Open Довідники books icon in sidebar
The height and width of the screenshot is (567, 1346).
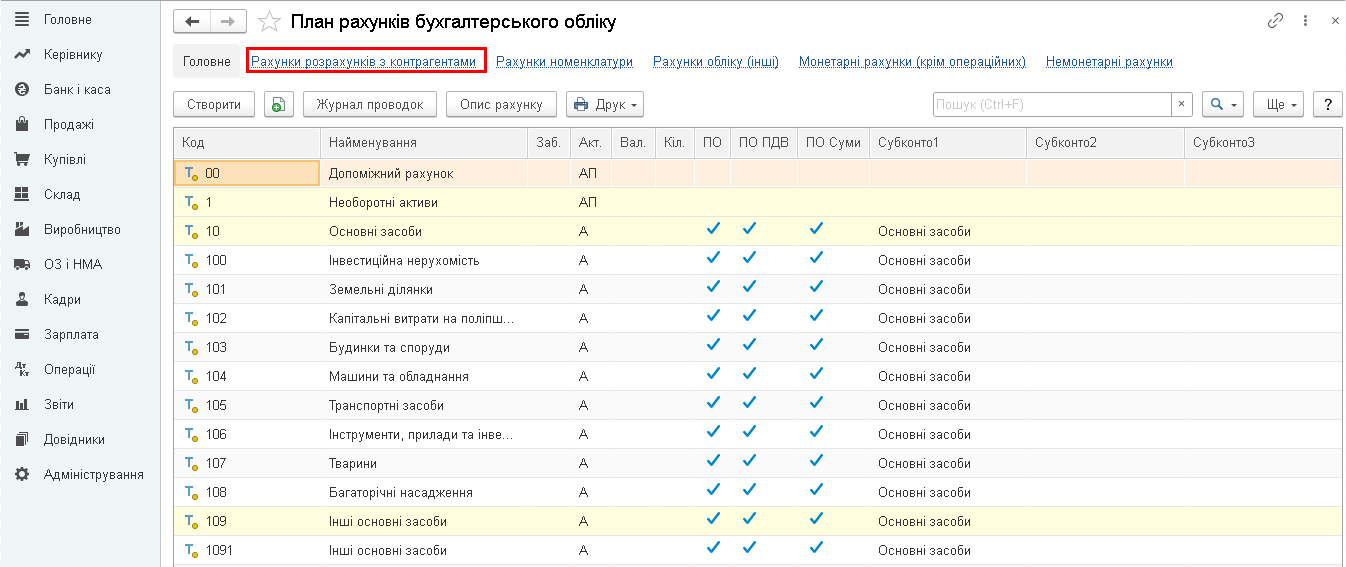(22, 439)
